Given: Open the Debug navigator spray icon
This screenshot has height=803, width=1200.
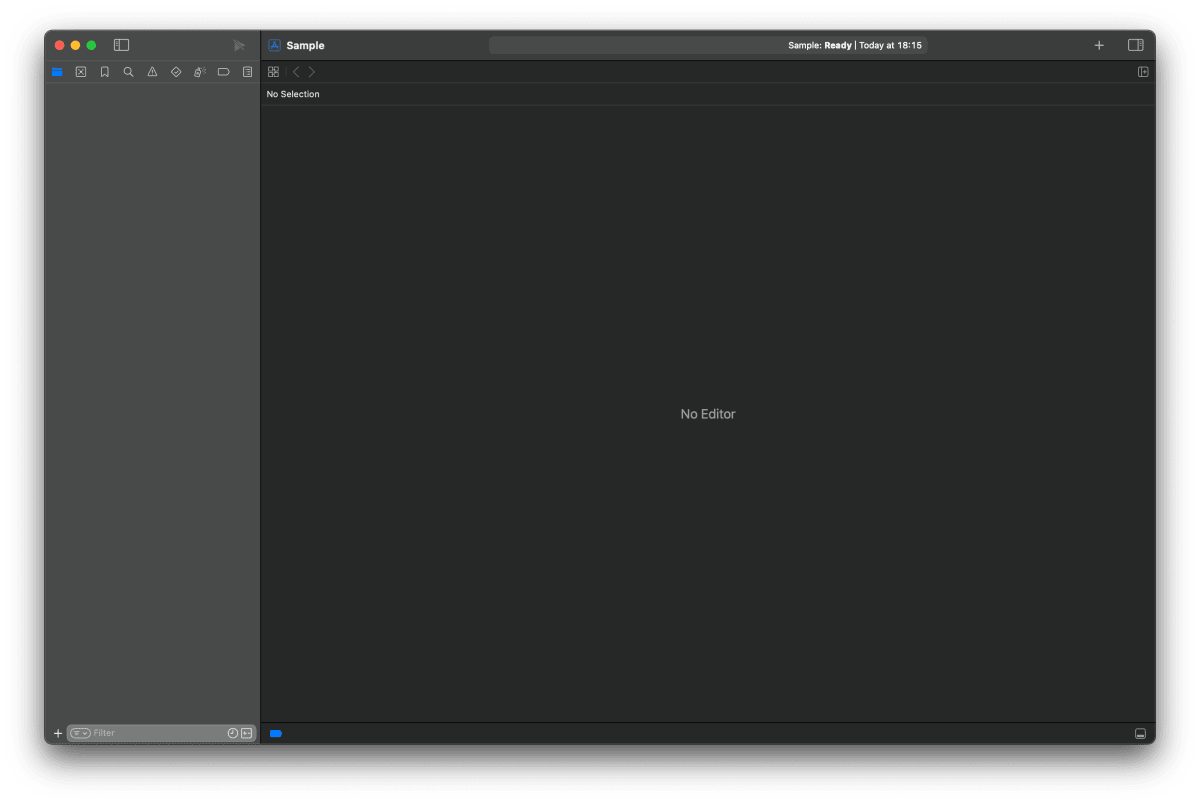Looking at the screenshot, I should tap(199, 72).
